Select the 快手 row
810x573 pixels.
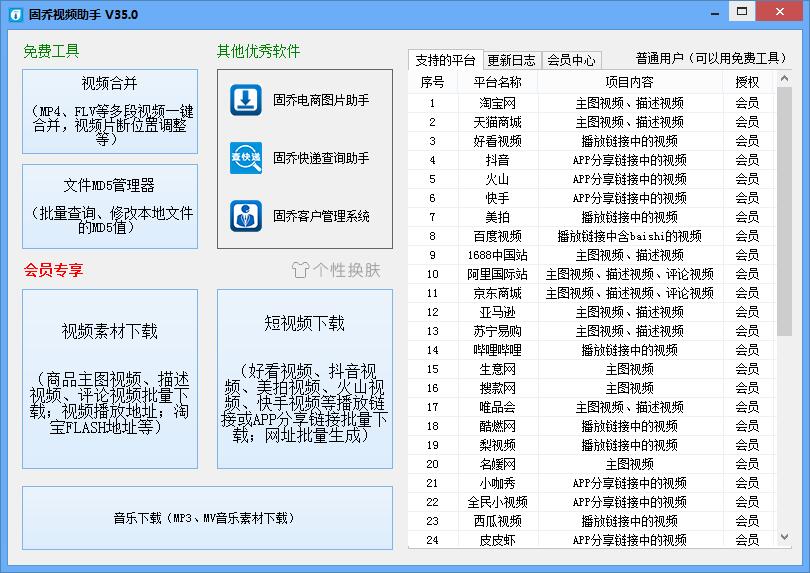(x=592, y=198)
